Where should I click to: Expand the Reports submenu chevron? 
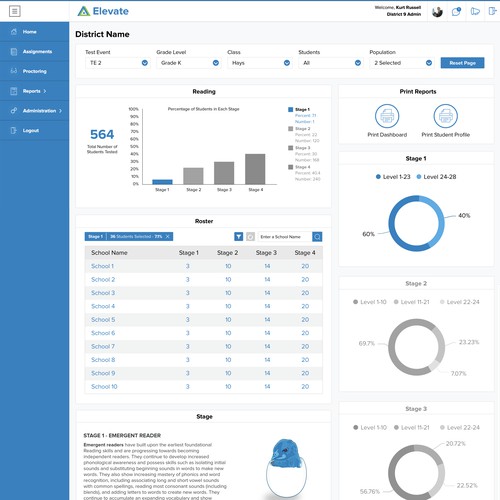click(45, 91)
